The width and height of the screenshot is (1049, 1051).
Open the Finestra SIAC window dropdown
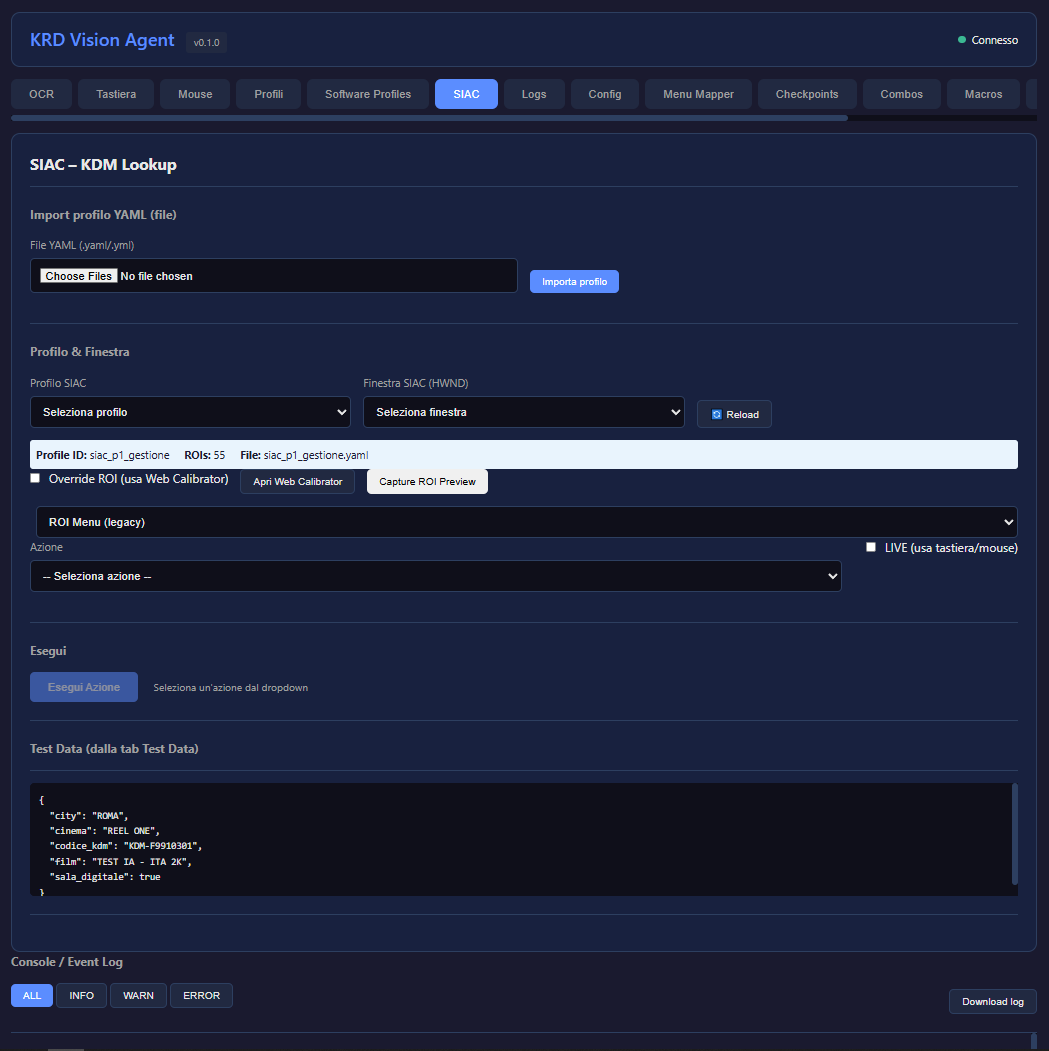(x=523, y=412)
